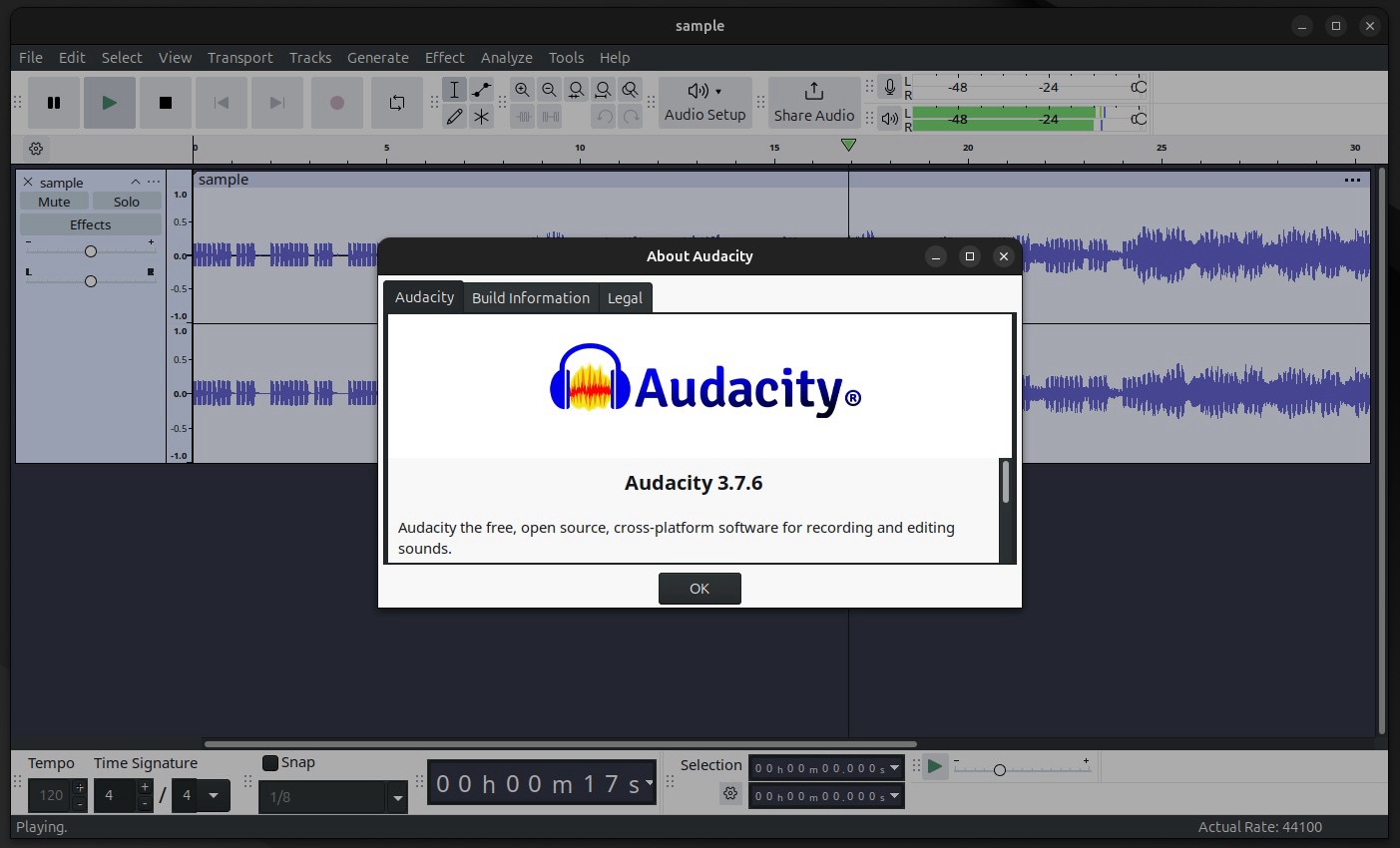Select the Selection tool
The width and height of the screenshot is (1400, 848).
[x=455, y=90]
